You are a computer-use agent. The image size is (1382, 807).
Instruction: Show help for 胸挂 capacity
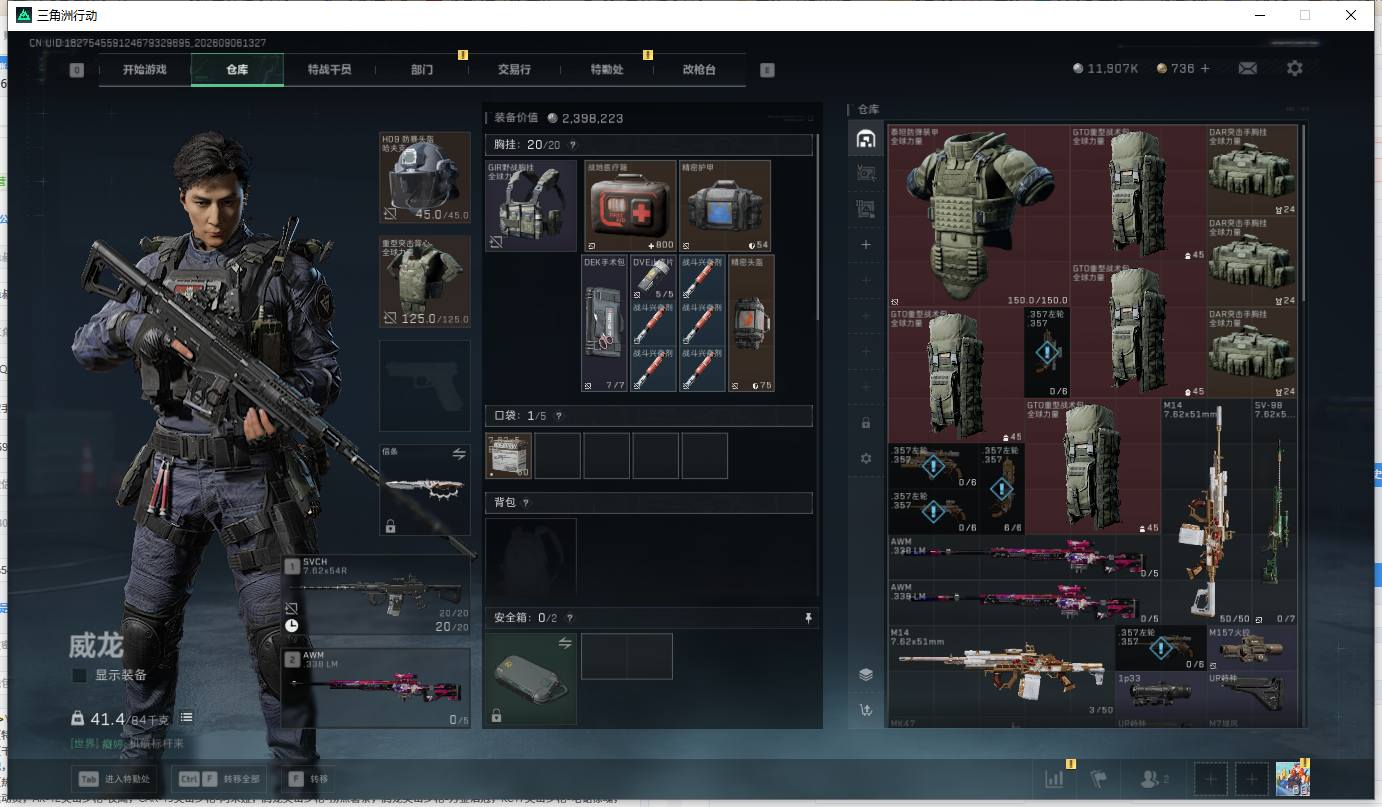click(573, 145)
